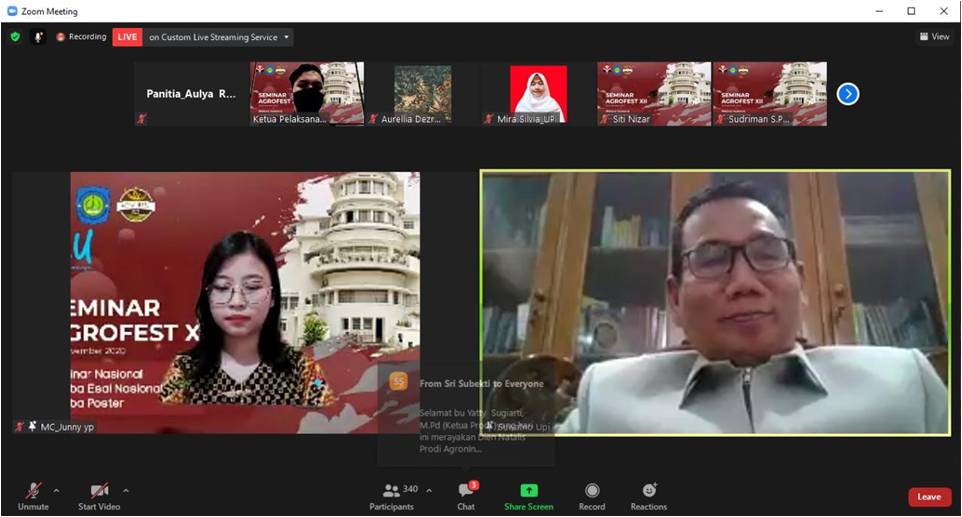Select Mira Silvia_UPI participant thumbnail
The image size is (962, 517).
[x=538, y=94]
